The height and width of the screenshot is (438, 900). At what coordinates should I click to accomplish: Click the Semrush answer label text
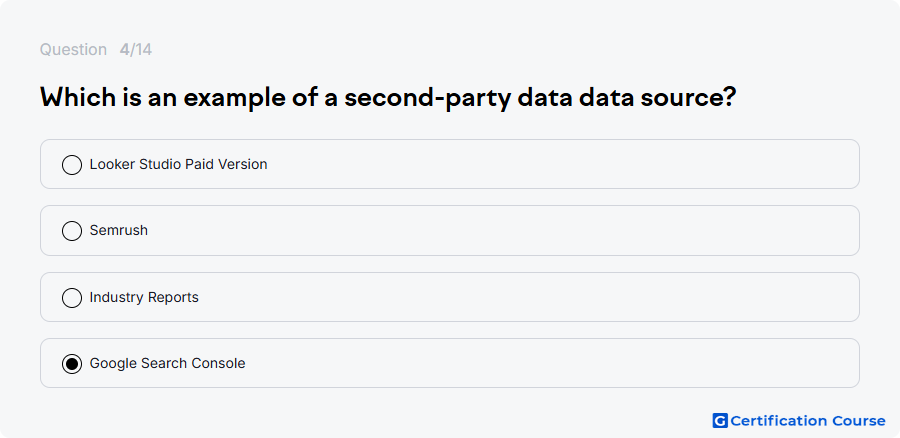119,230
